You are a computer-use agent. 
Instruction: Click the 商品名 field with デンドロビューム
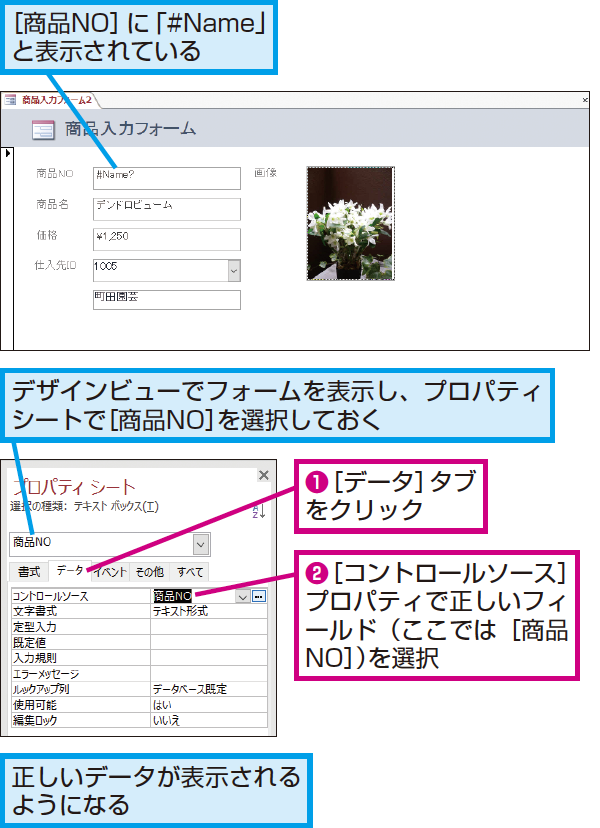click(x=167, y=208)
